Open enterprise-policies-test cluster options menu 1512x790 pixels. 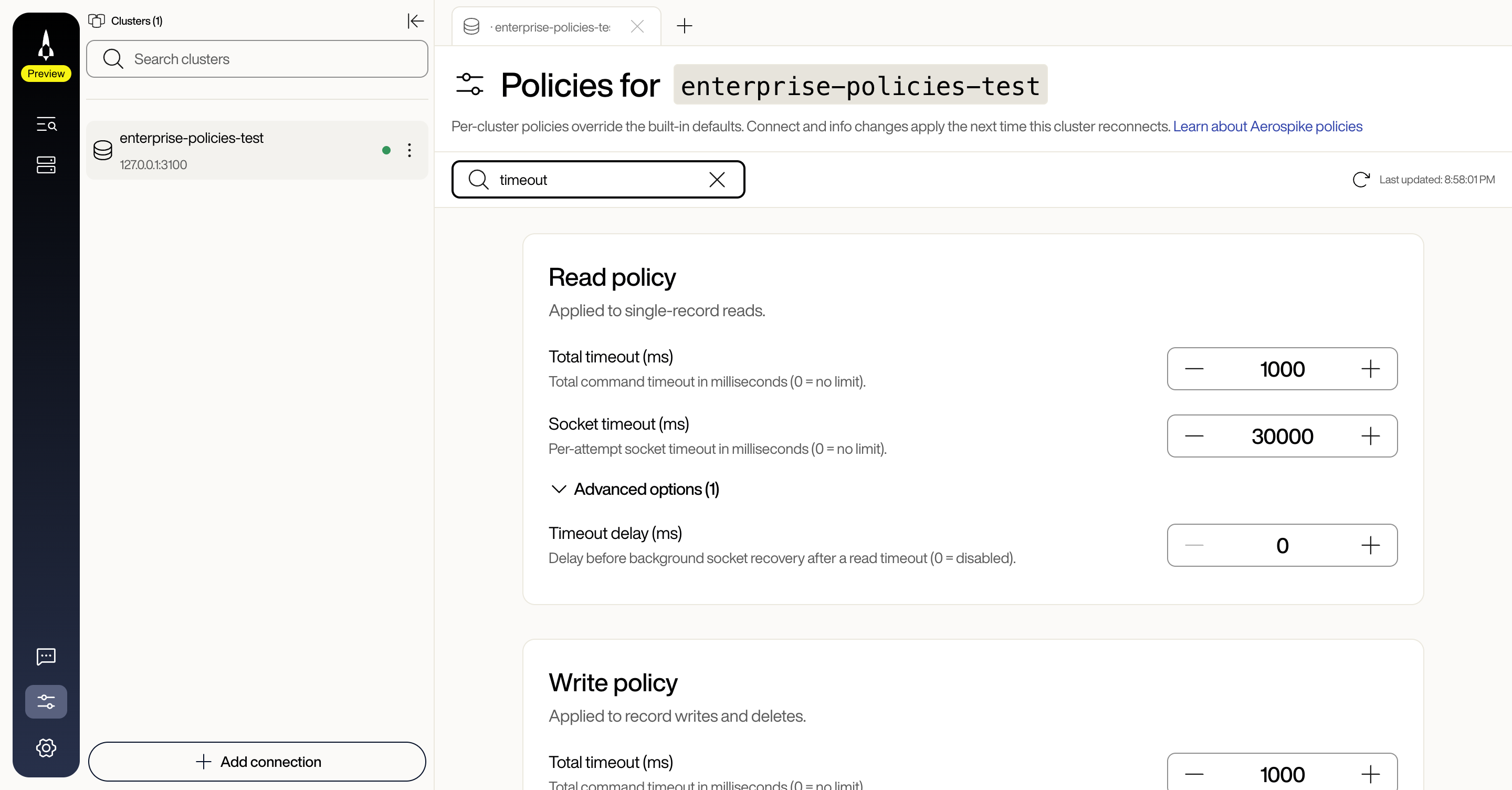[x=409, y=150]
